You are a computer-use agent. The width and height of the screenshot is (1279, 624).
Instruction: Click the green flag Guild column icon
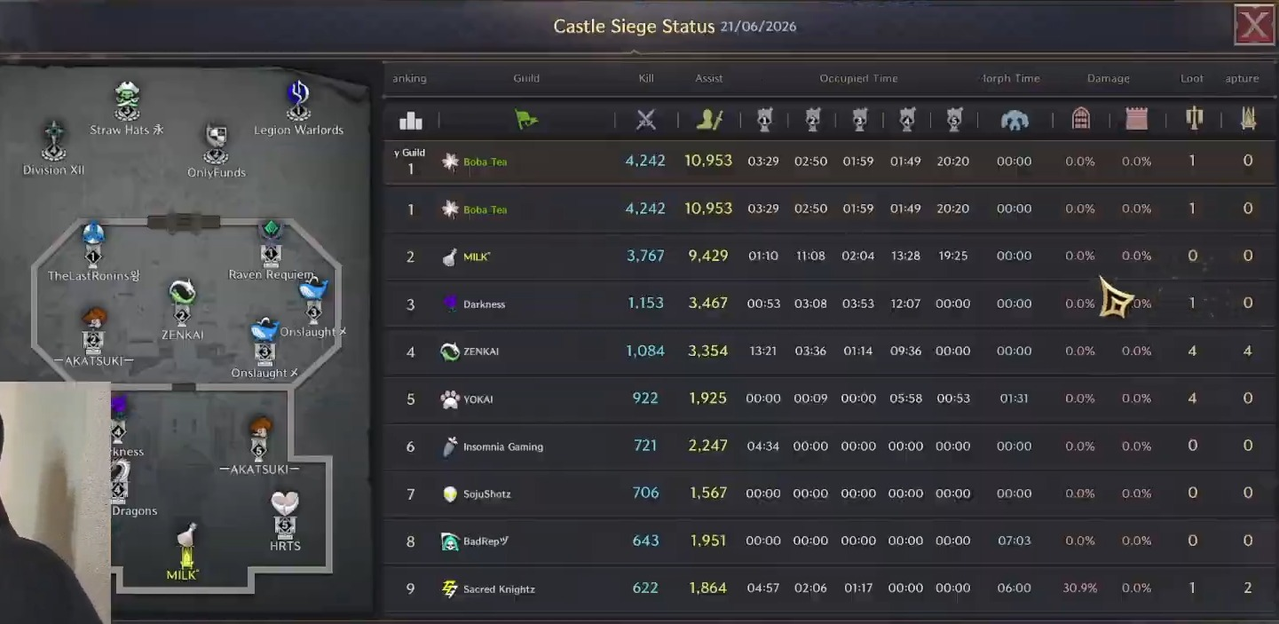pyautogui.click(x=526, y=120)
